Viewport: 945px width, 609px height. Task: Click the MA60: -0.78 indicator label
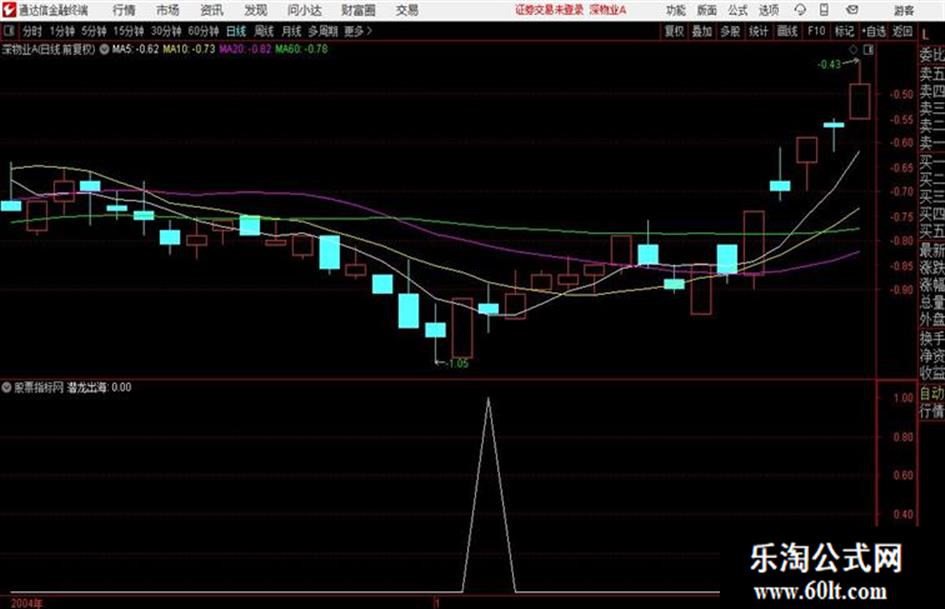tap(302, 49)
